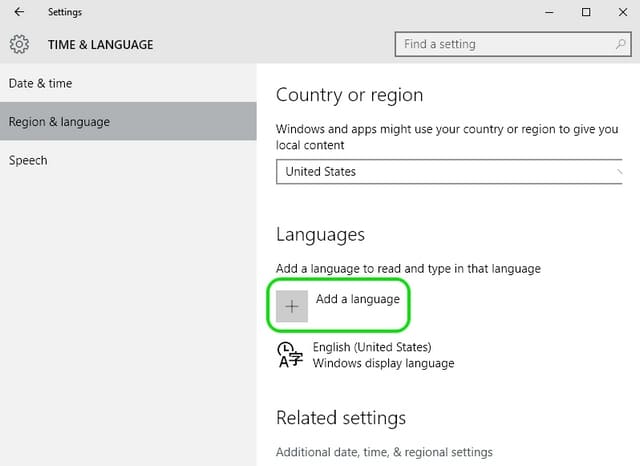
Task: Click the TIME & LANGUAGE header title
Action: [x=101, y=44]
